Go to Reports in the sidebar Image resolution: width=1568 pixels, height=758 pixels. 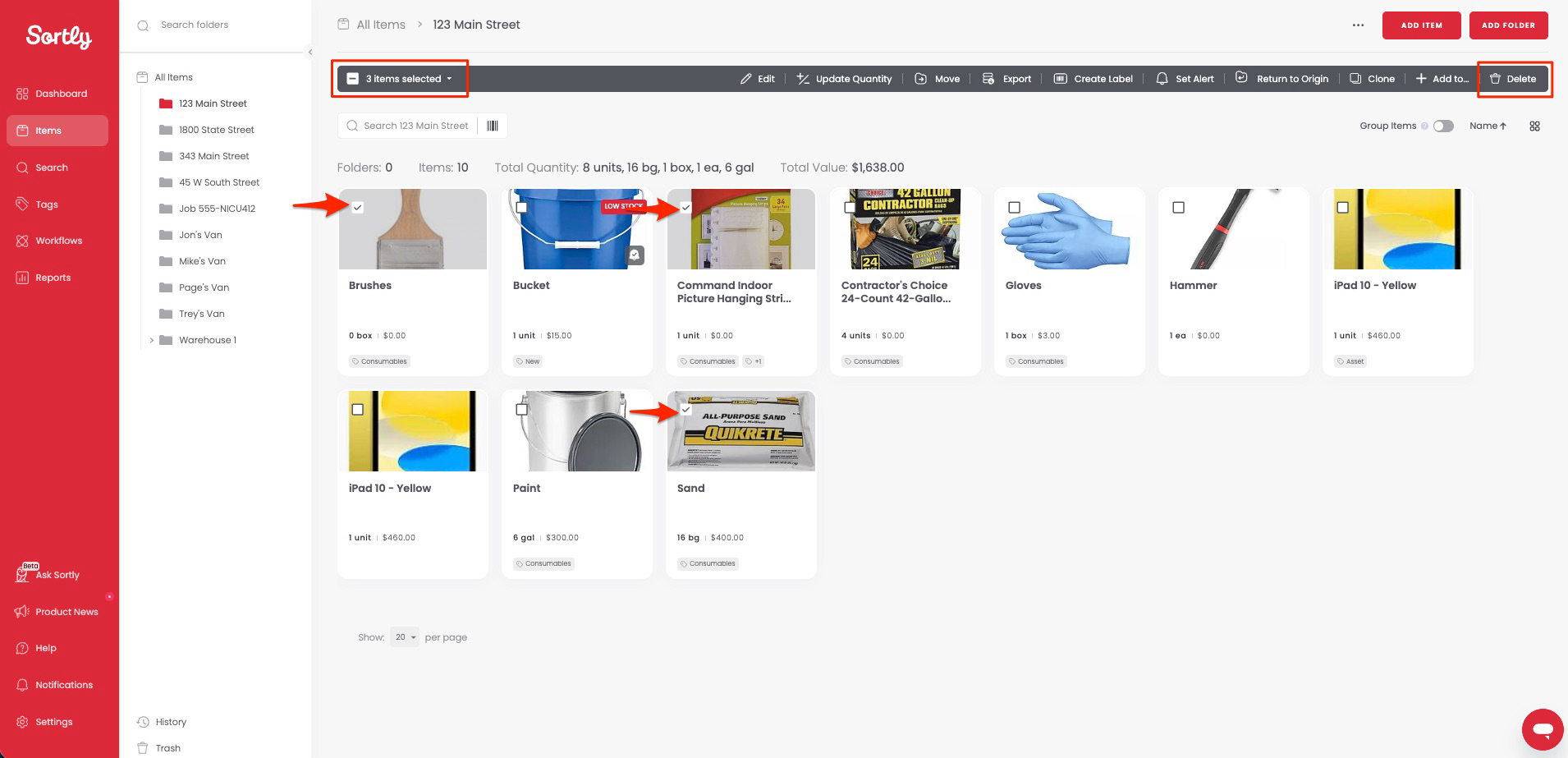pos(53,278)
